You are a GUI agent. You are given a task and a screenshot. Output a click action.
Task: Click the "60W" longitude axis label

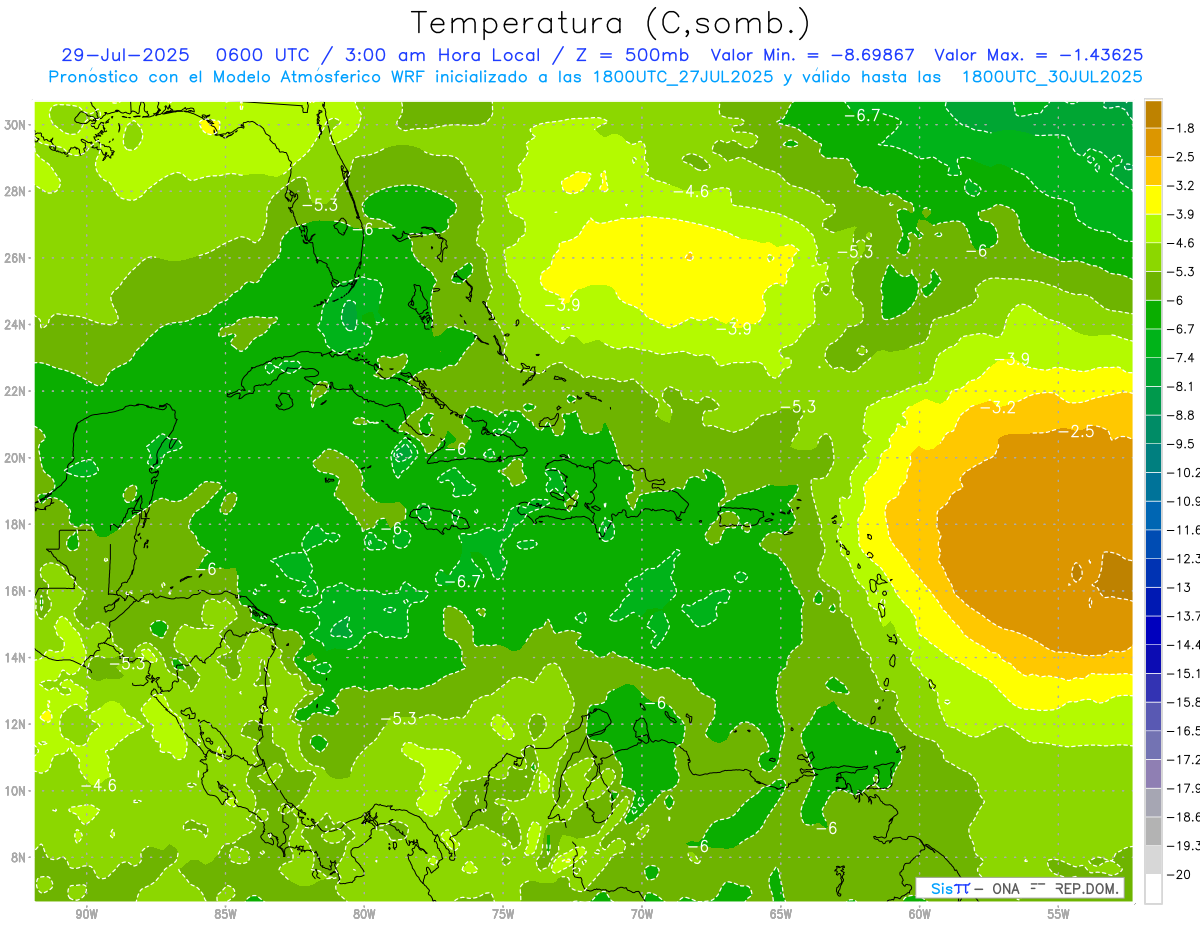[x=920, y=914]
